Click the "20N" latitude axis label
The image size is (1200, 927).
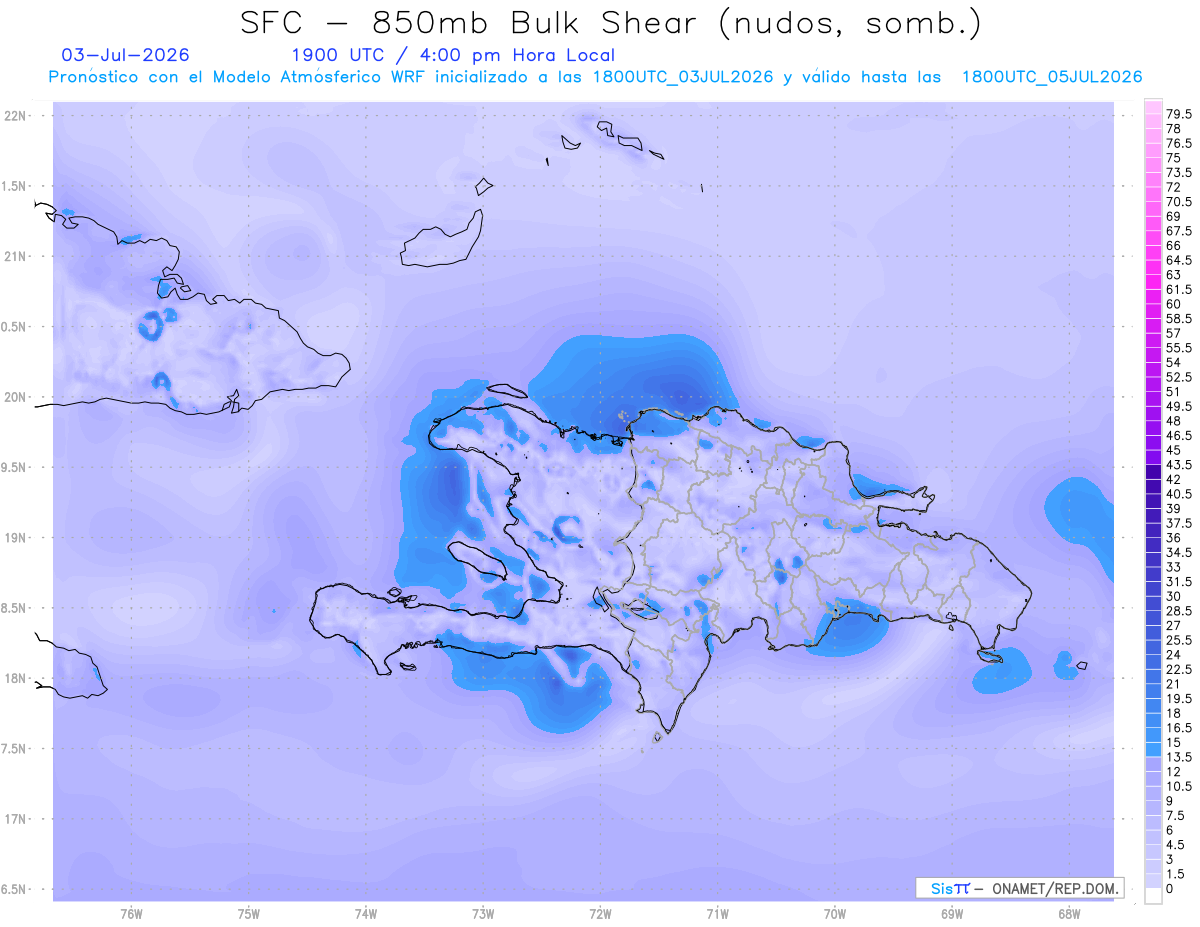[x=16, y=397]
